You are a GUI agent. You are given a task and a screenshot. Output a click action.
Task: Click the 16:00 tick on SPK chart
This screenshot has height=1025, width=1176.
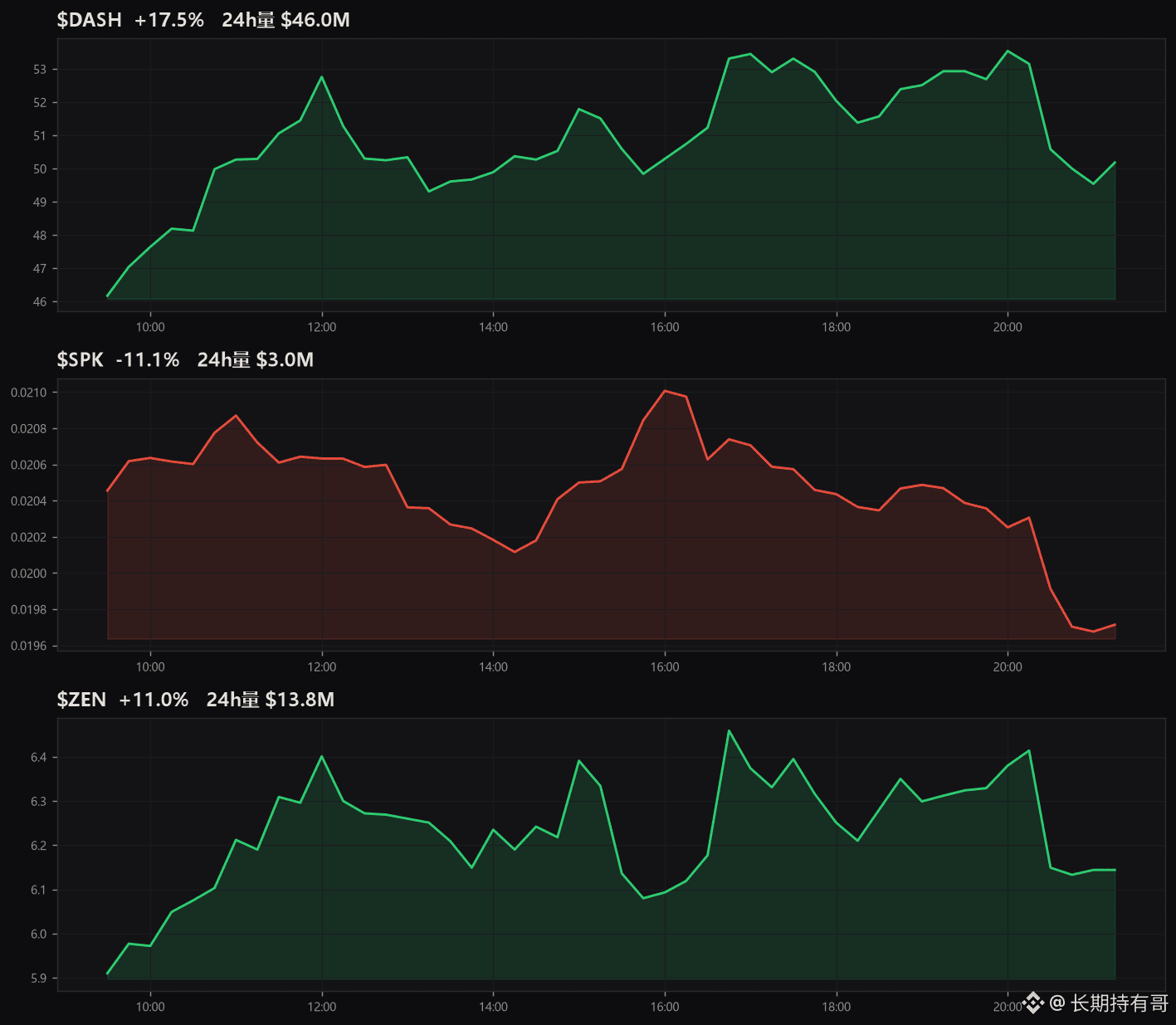(x=665, y=666)
